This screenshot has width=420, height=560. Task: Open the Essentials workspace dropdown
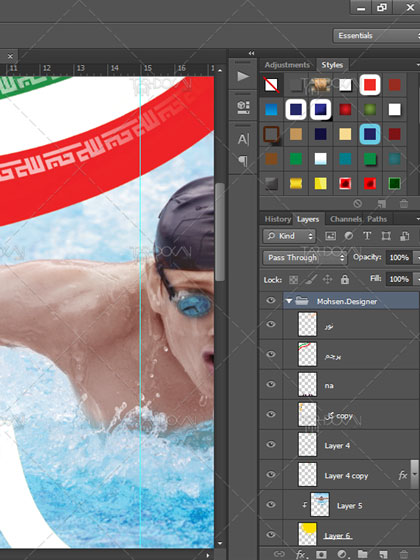376,36
